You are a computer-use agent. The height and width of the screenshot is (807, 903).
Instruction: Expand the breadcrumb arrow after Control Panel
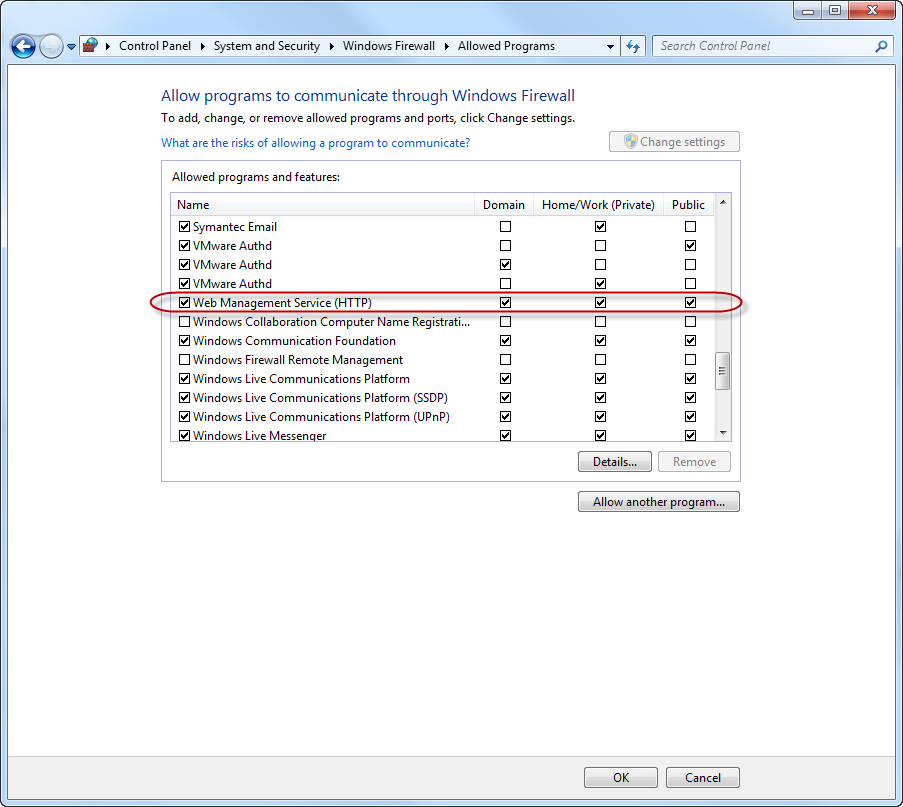point(202,46)
